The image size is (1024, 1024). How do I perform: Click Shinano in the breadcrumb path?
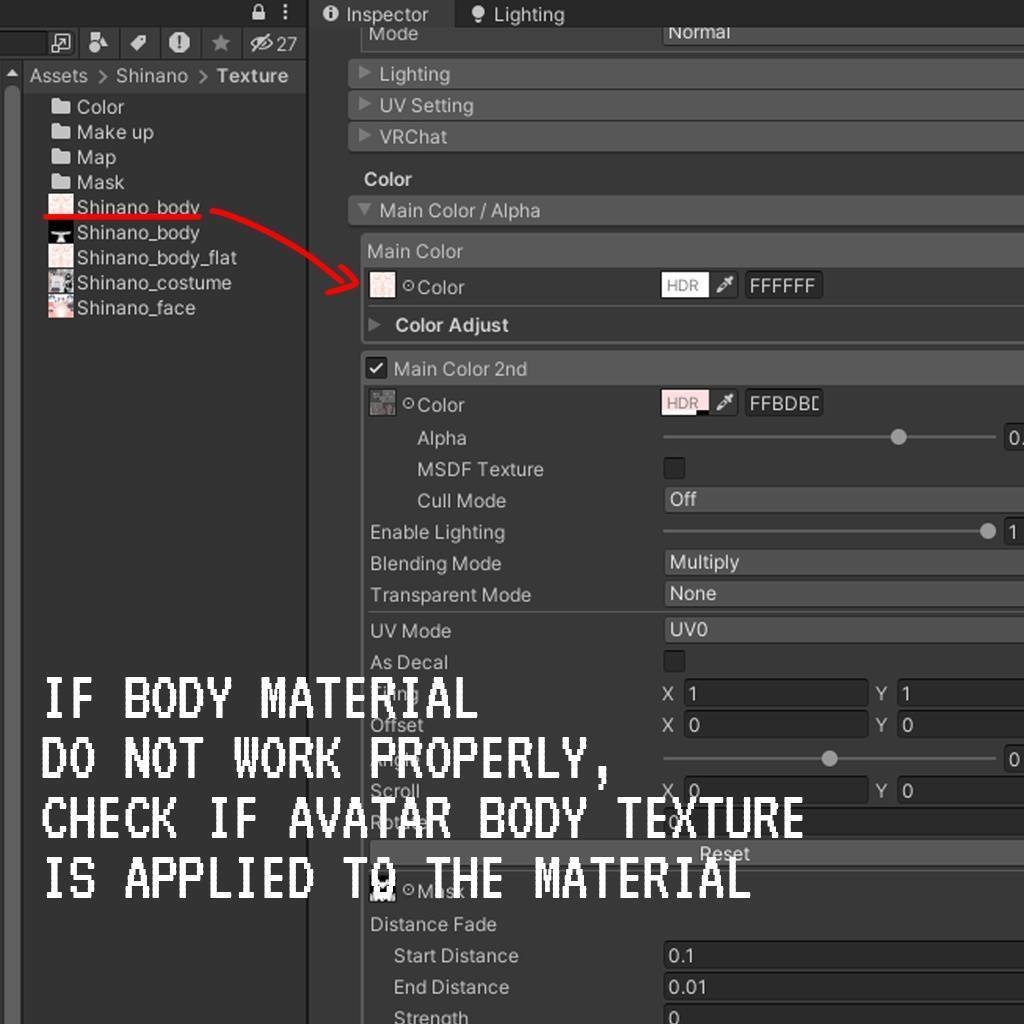point(152,76)
